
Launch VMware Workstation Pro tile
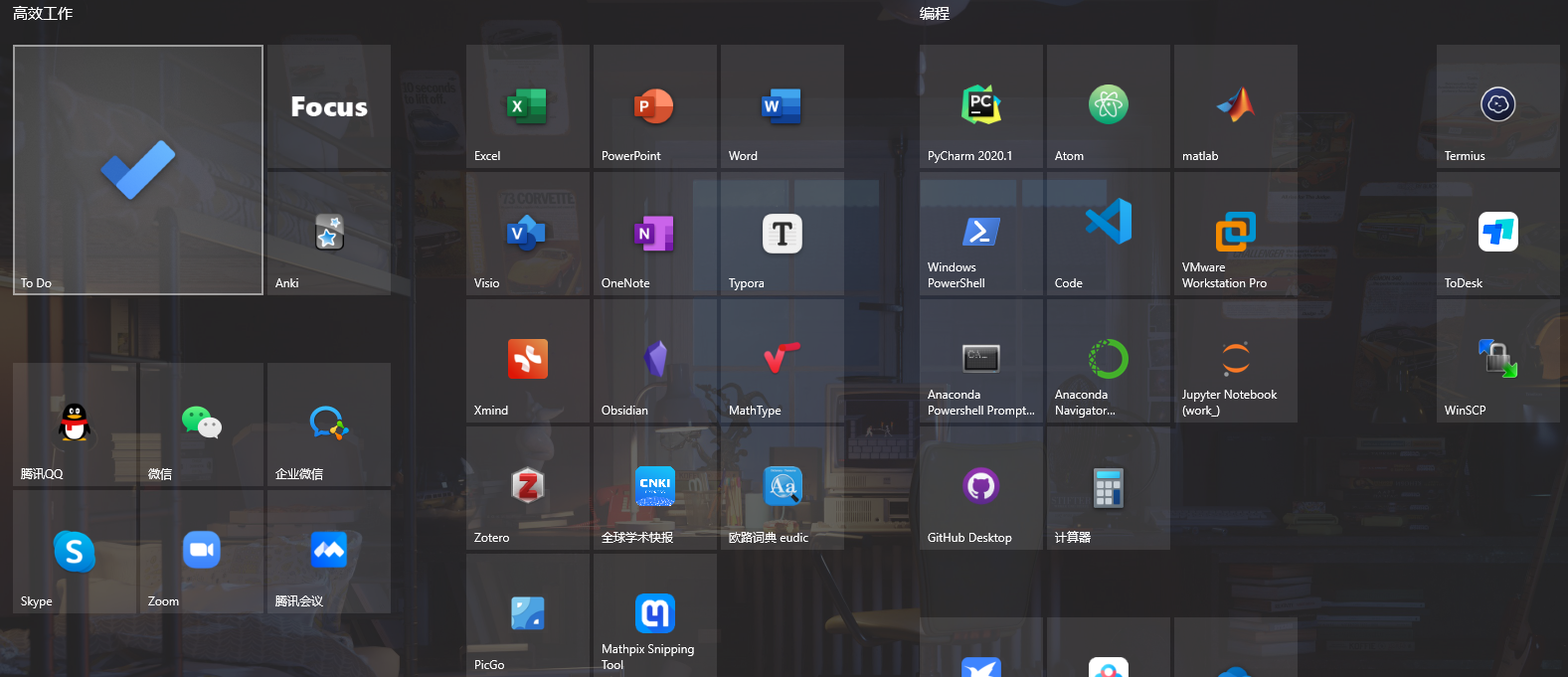pos(1236,234)
